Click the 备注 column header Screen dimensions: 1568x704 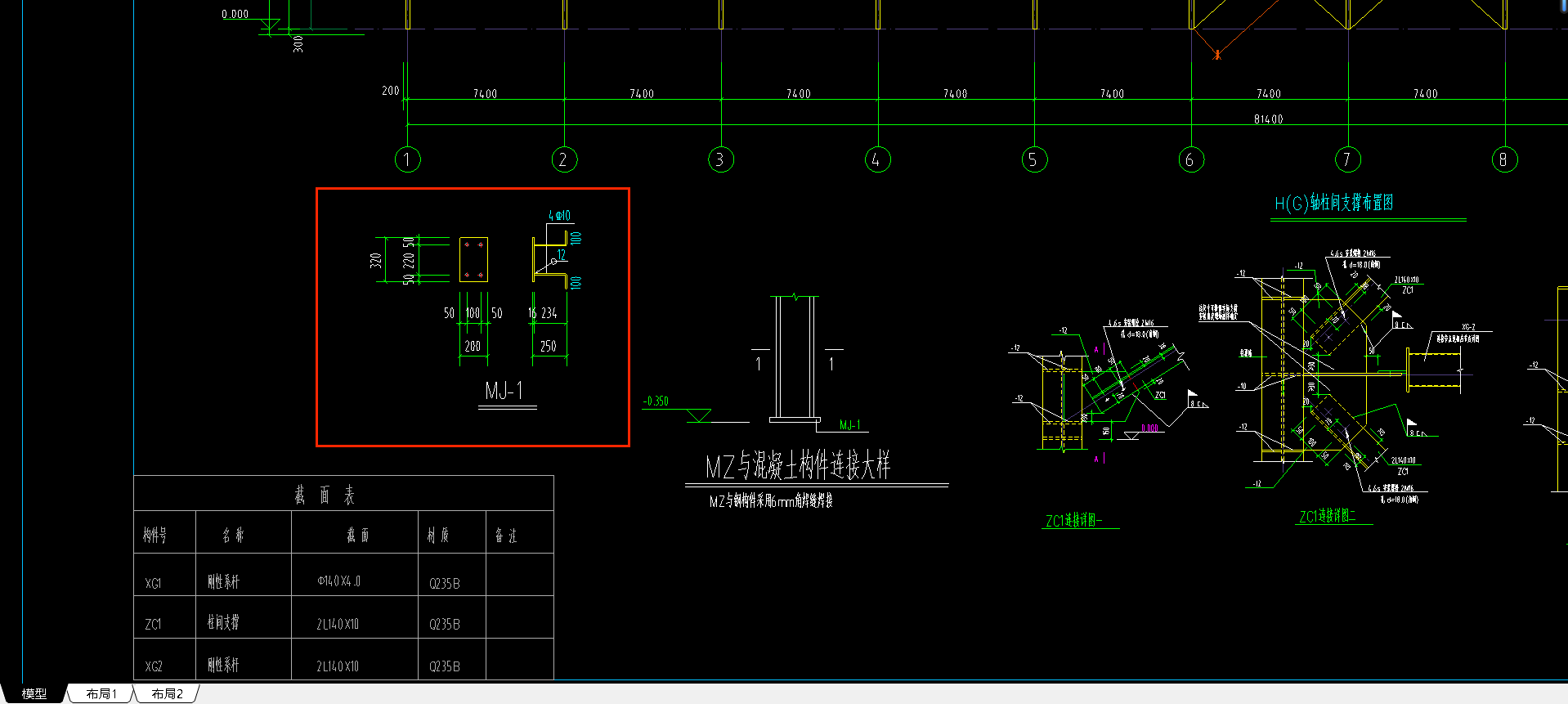(x=506, y=536)
